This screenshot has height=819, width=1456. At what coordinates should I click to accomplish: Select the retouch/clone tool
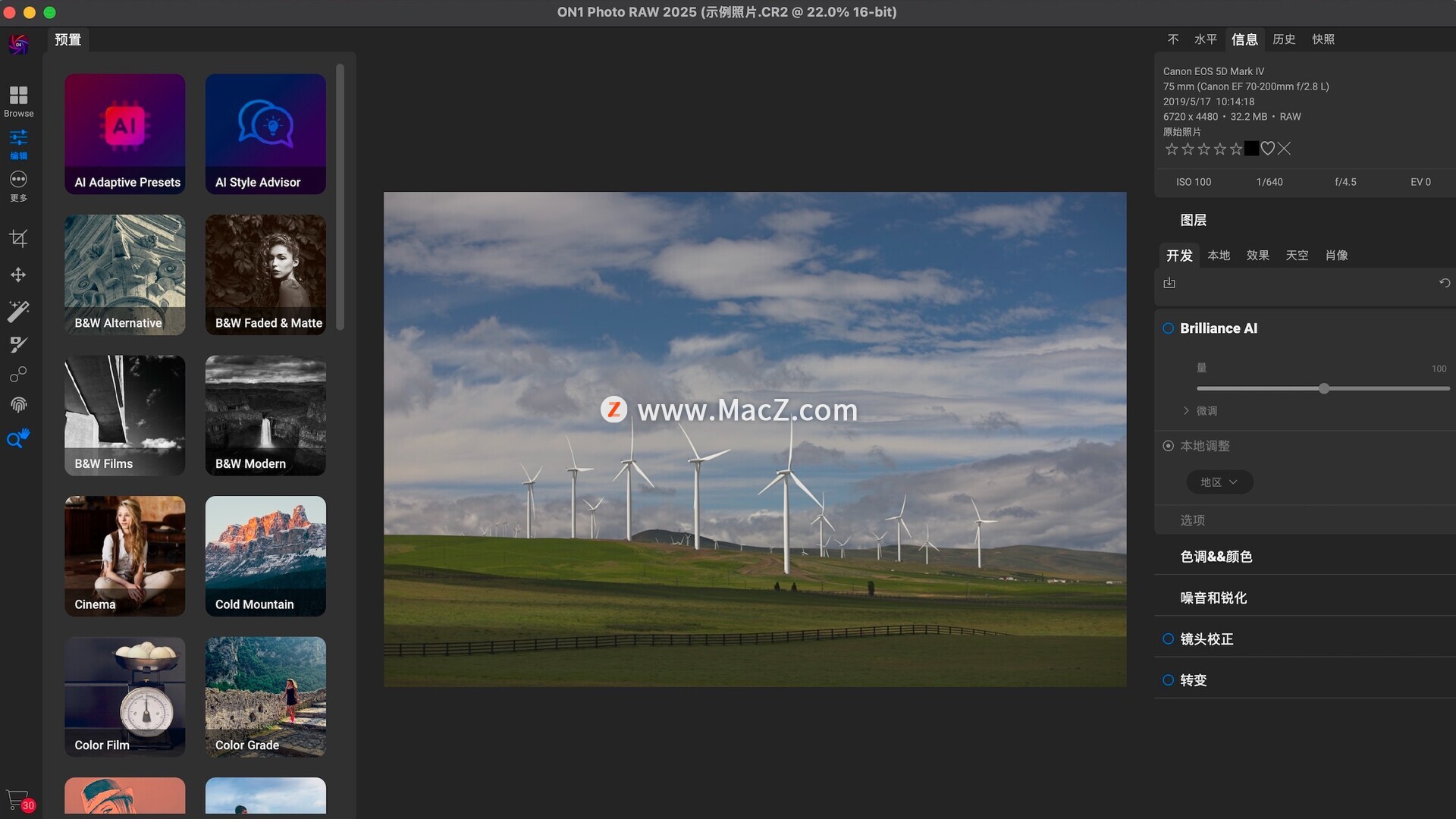coord(18,374)
